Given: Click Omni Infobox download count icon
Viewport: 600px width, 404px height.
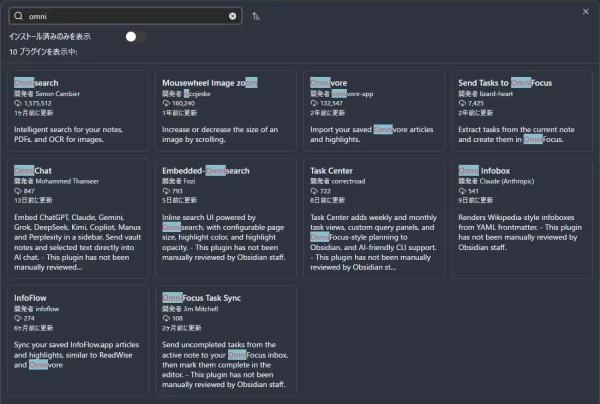Looking at the screenshot, I should pos(462,191).
